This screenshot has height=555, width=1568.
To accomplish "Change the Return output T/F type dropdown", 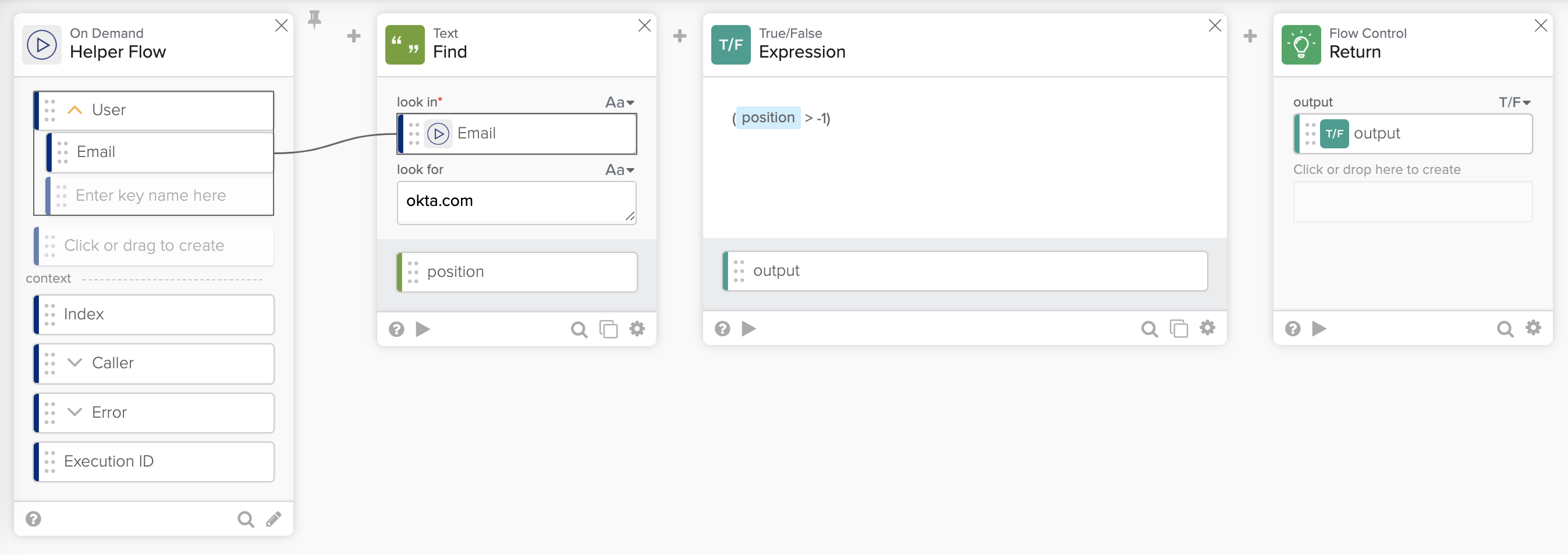I will (1514, 102).
